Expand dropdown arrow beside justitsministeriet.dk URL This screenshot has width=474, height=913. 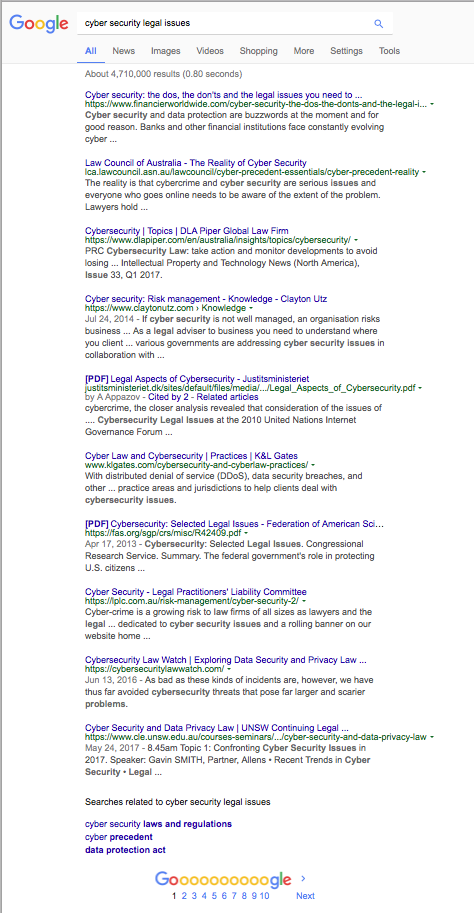click(x=420, y=387)
